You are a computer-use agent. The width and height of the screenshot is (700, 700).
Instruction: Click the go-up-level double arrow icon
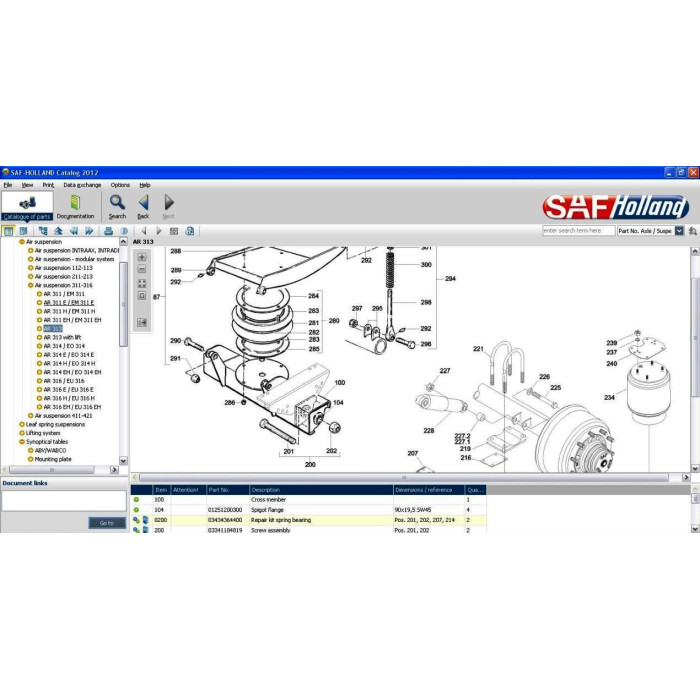click(x=58, y=231)
